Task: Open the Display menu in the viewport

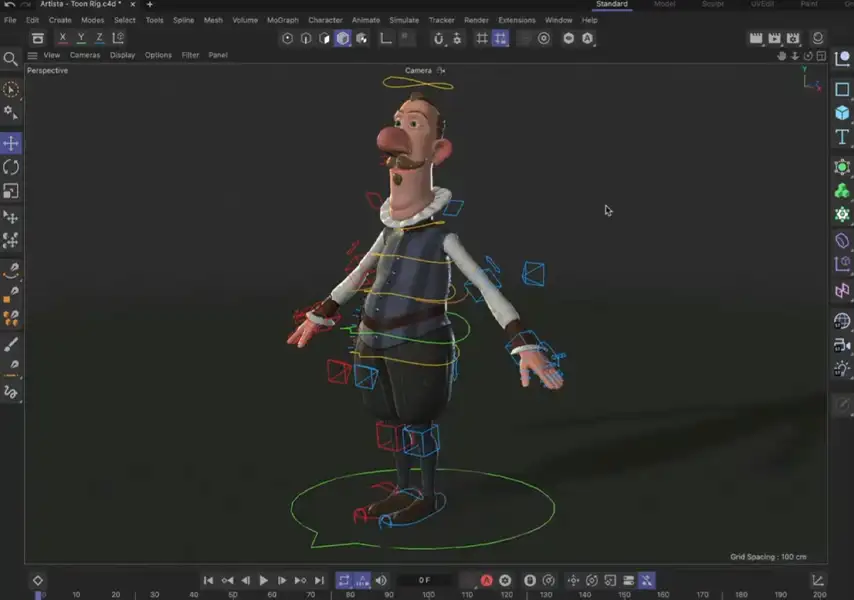Action: click(x=122, y=55)
